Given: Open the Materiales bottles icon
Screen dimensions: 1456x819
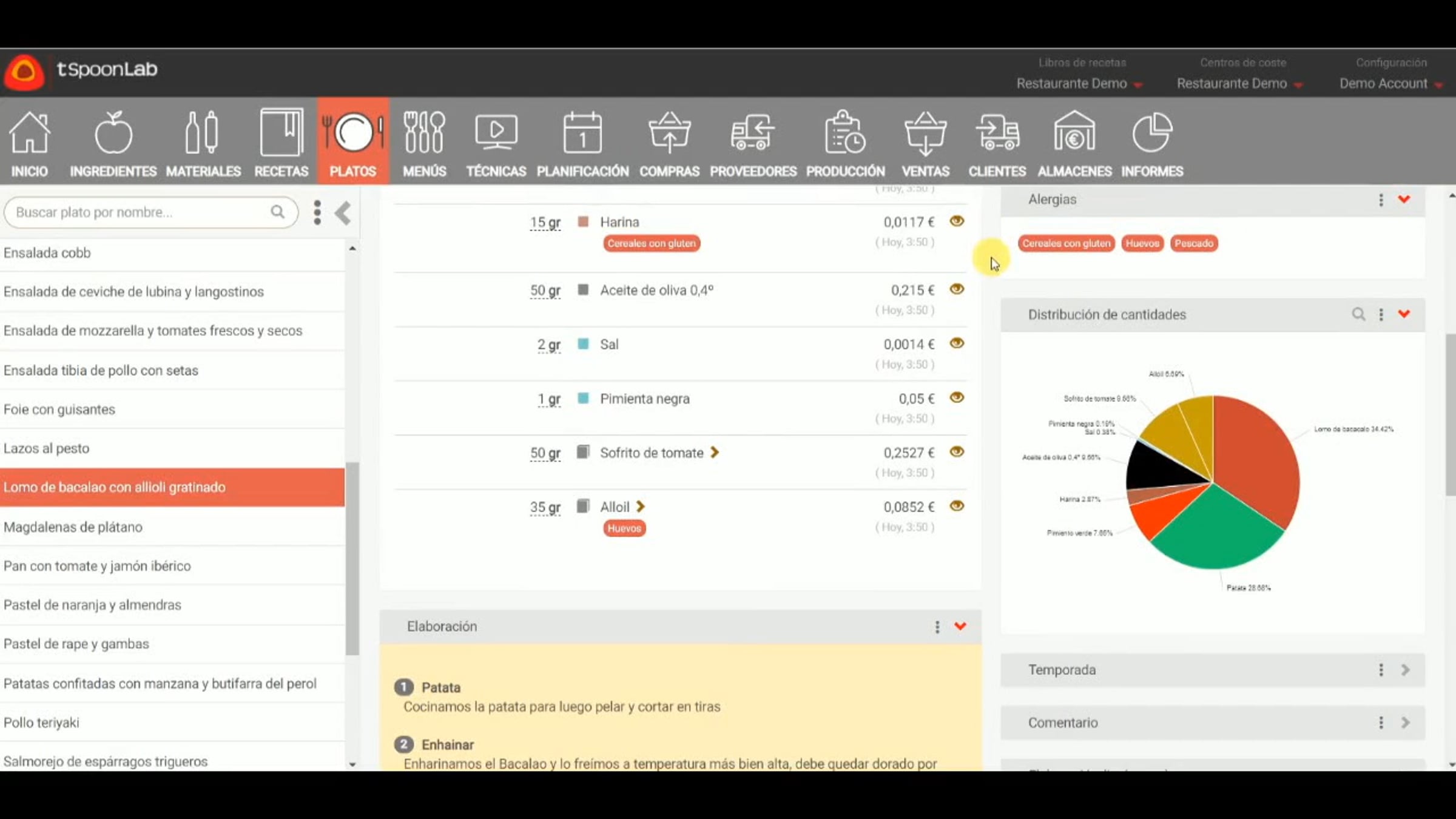Looking at the screenshot, I should pos(203,132).
